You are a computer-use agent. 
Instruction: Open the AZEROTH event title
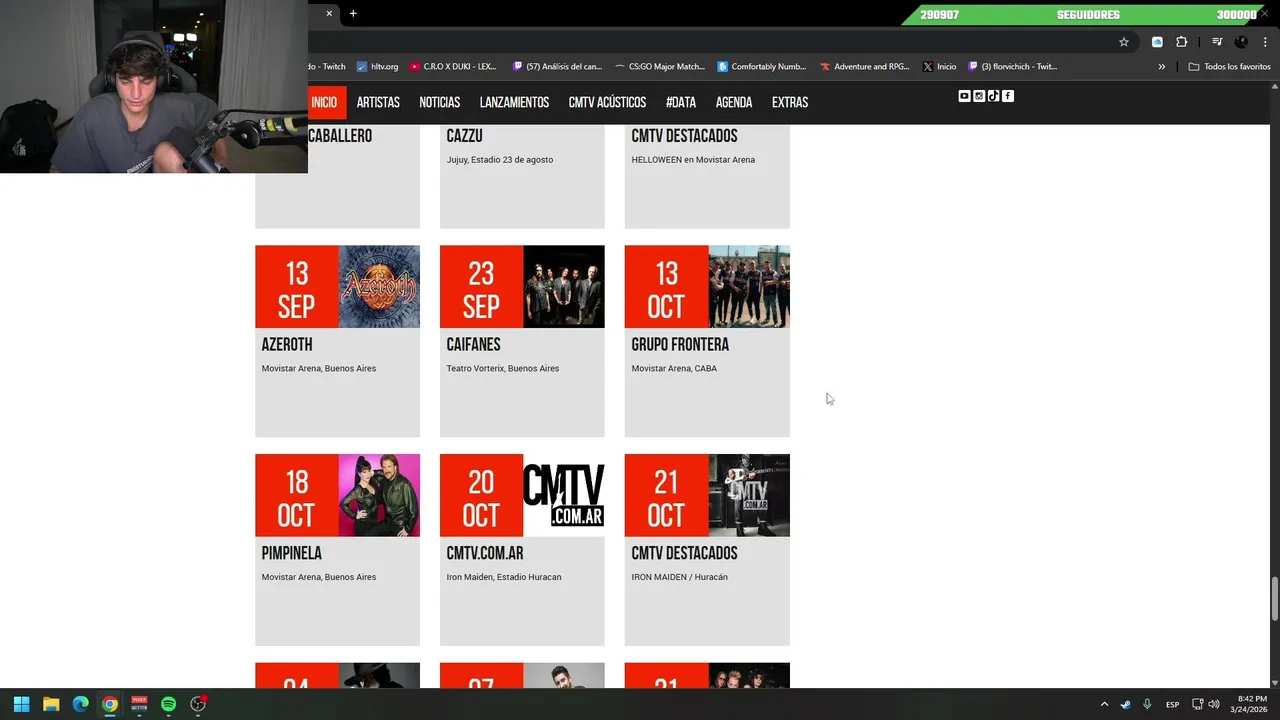[x=287, y=345]
